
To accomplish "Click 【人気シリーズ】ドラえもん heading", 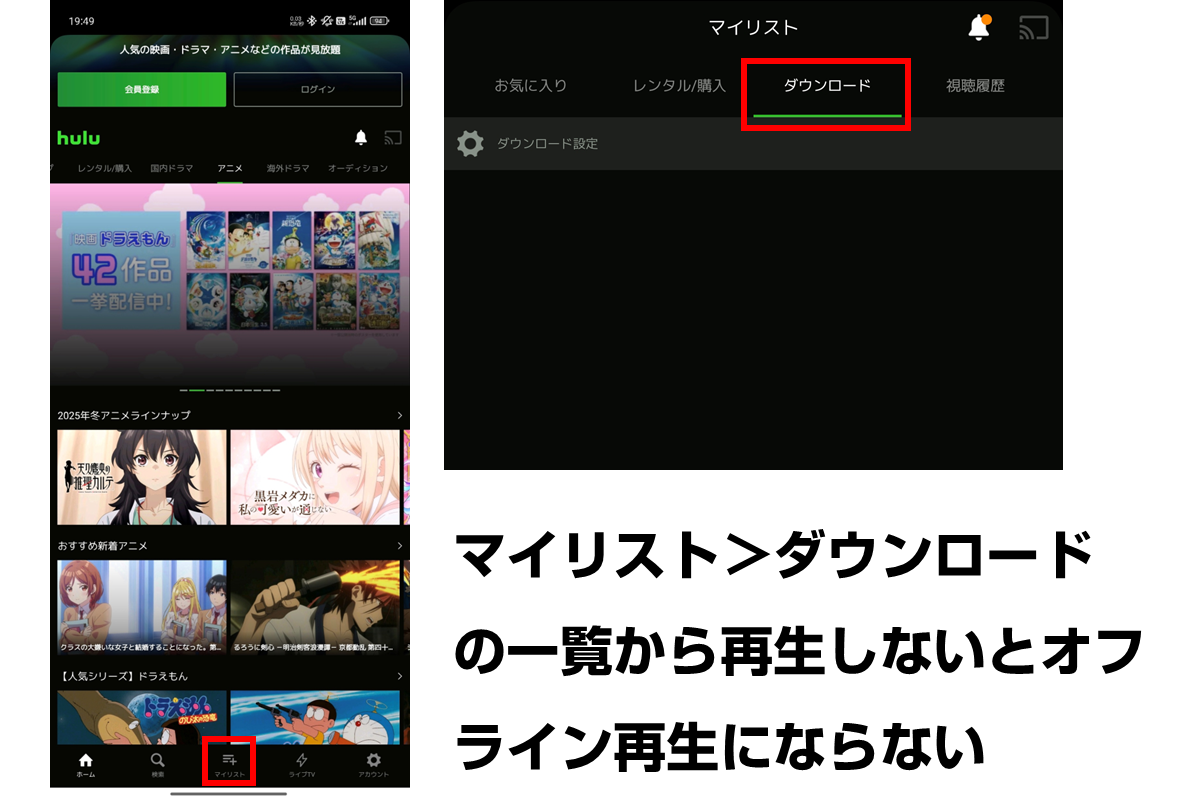I will tap(123, 676).
